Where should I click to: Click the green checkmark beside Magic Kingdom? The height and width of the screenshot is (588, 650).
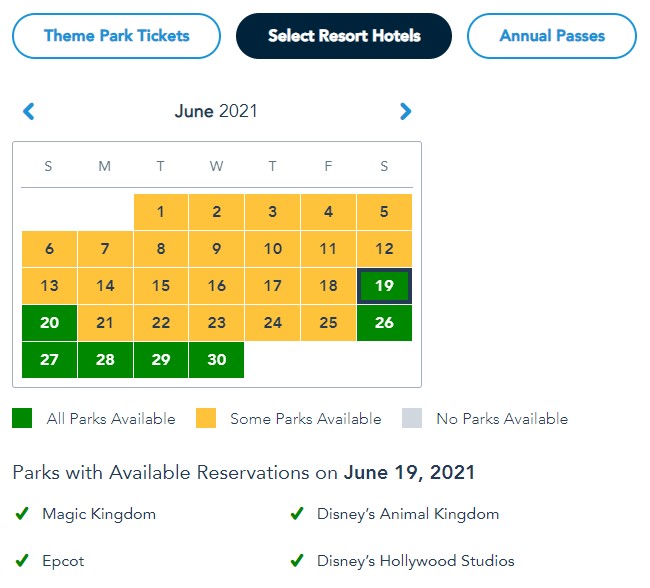pyautogui.click(x=22, y=514)
